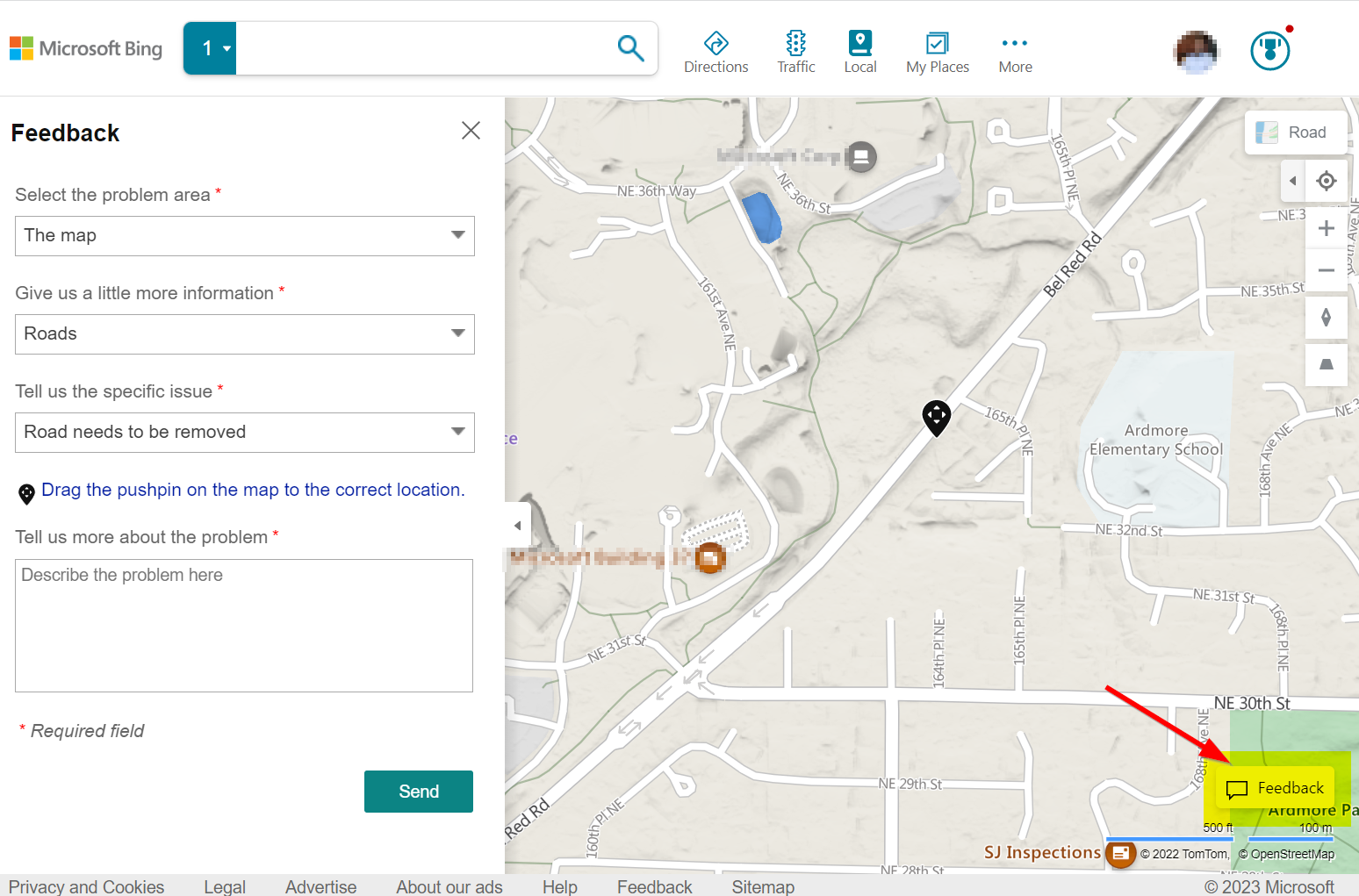
Task: Open the Sitemap footer link
Action: tap(764, 886)
